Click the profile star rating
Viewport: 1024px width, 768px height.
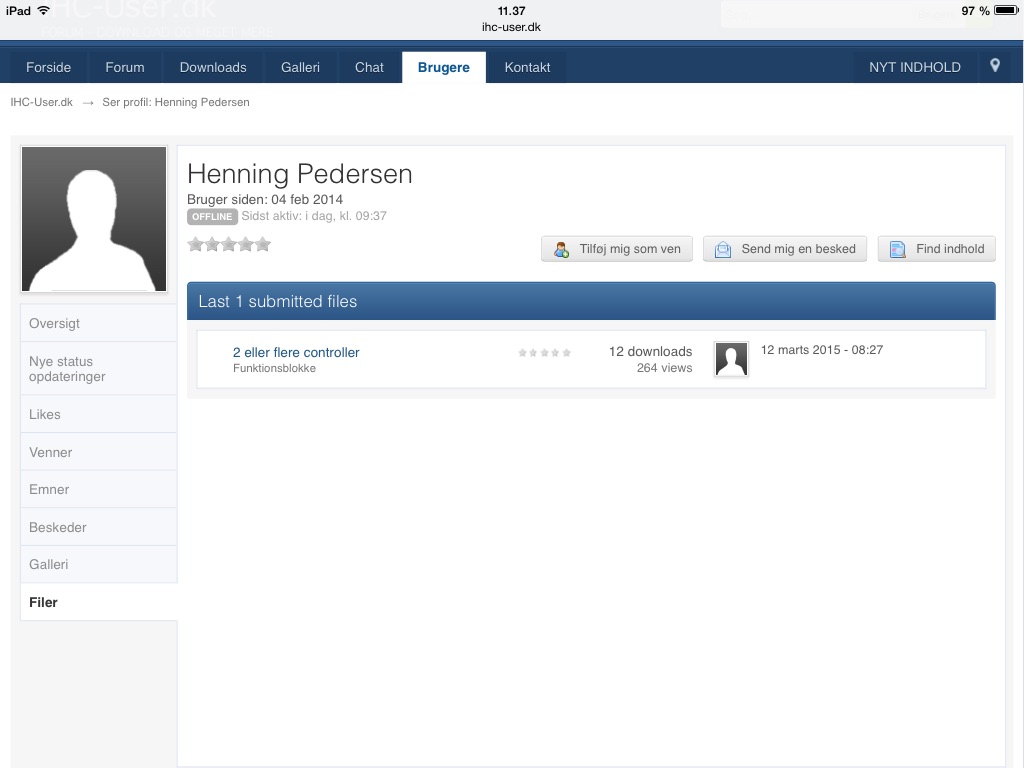[229, 244]
